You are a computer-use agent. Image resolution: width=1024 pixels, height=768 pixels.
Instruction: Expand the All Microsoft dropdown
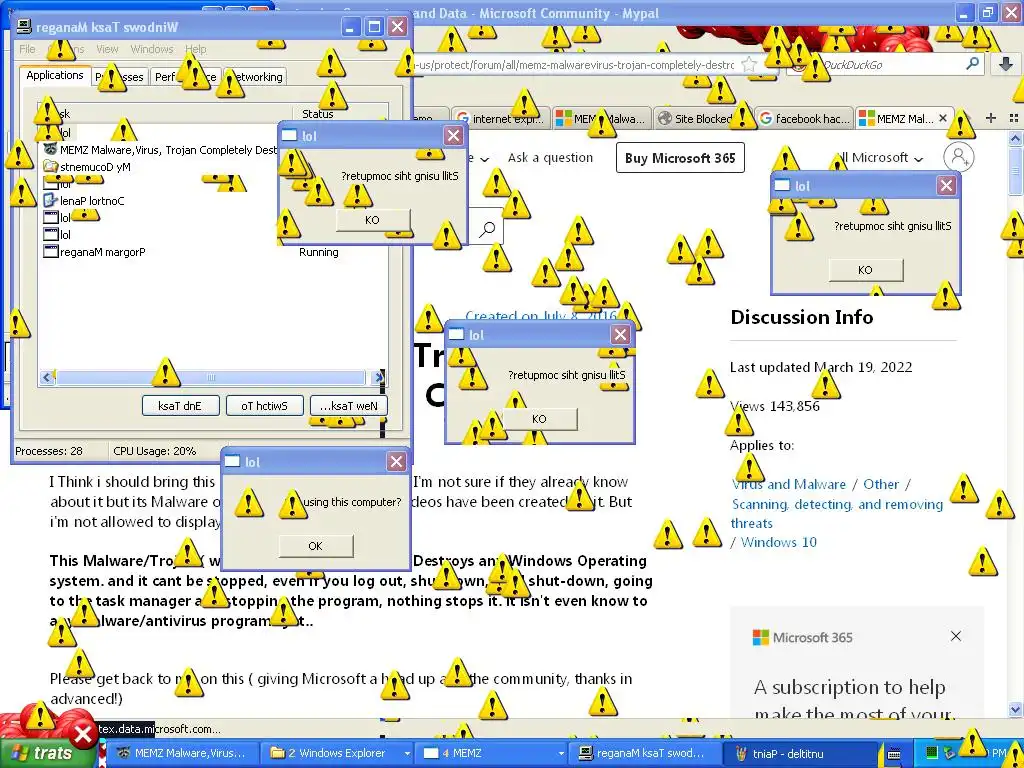(x=880, y=157)
